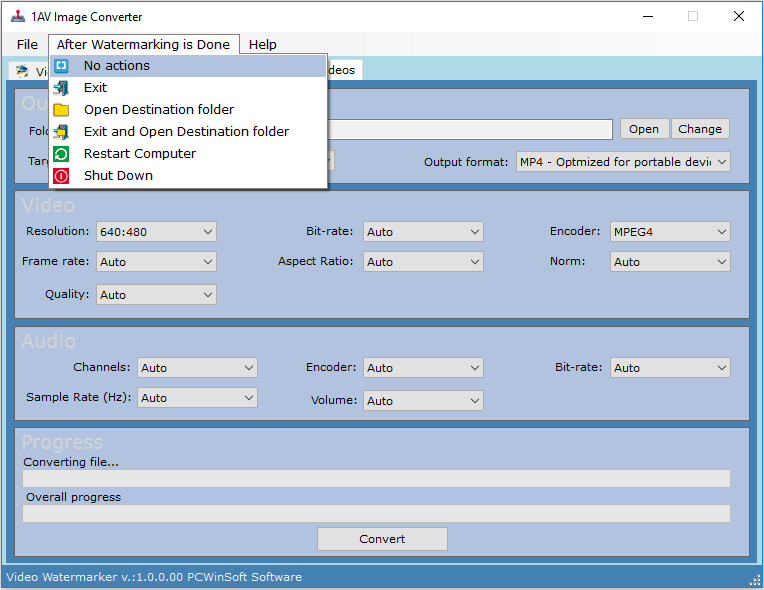The image size is (764, 590).
Task: Expand the video Encoder MPEG4 dropdown
Action: point(669,232)
